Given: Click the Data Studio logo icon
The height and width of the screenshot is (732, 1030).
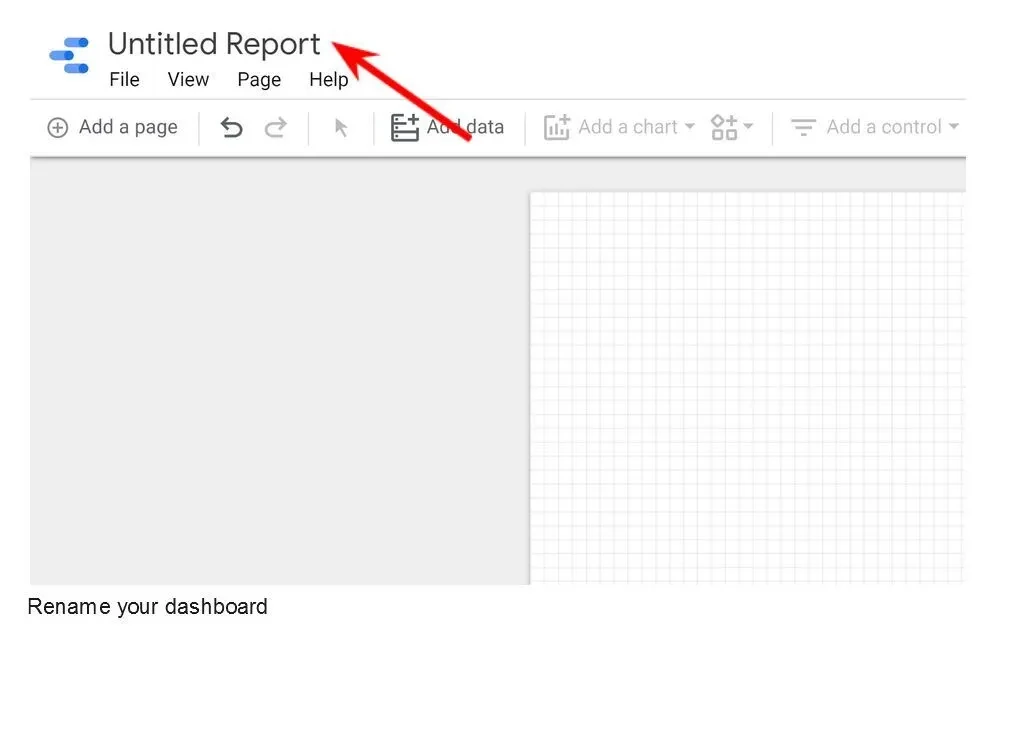Looking at the screenshot, I should pyautogui.click(x=70, y=55).
